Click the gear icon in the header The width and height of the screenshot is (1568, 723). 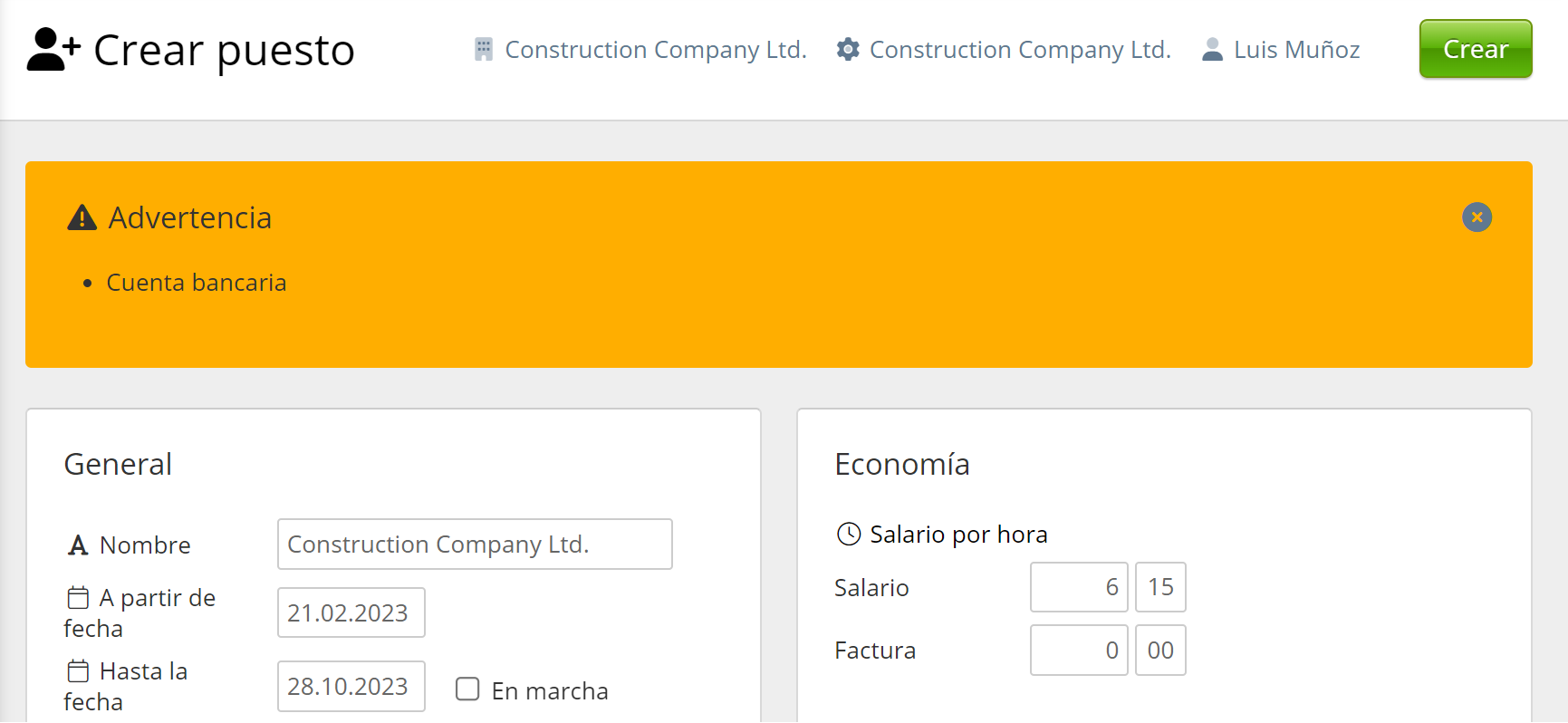tap(848, 50)
